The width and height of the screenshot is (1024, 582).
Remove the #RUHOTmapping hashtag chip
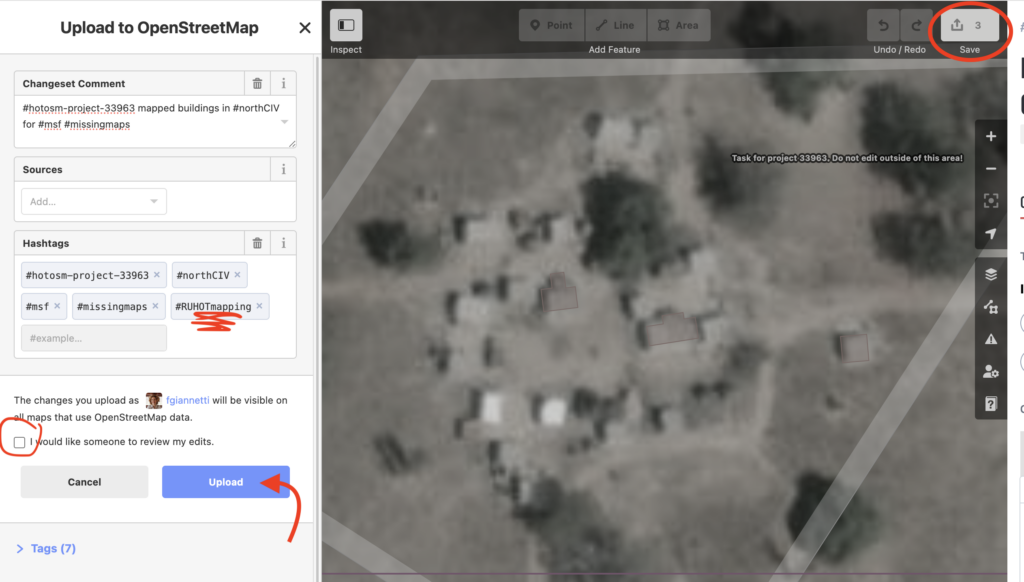[x=260, y=306]
